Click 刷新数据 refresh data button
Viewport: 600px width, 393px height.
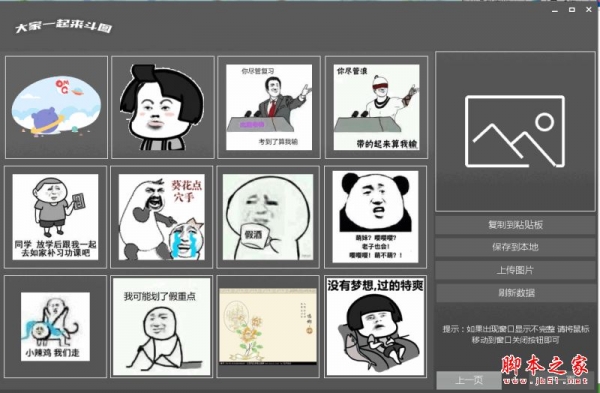[x=515, y=293]
